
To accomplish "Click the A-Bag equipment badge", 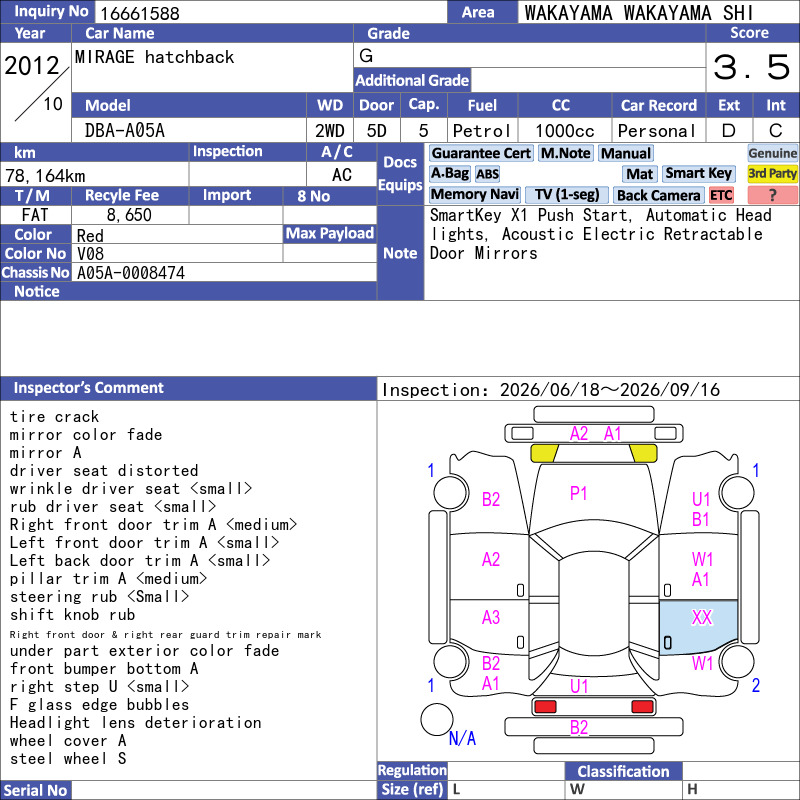I will (449, 173).
